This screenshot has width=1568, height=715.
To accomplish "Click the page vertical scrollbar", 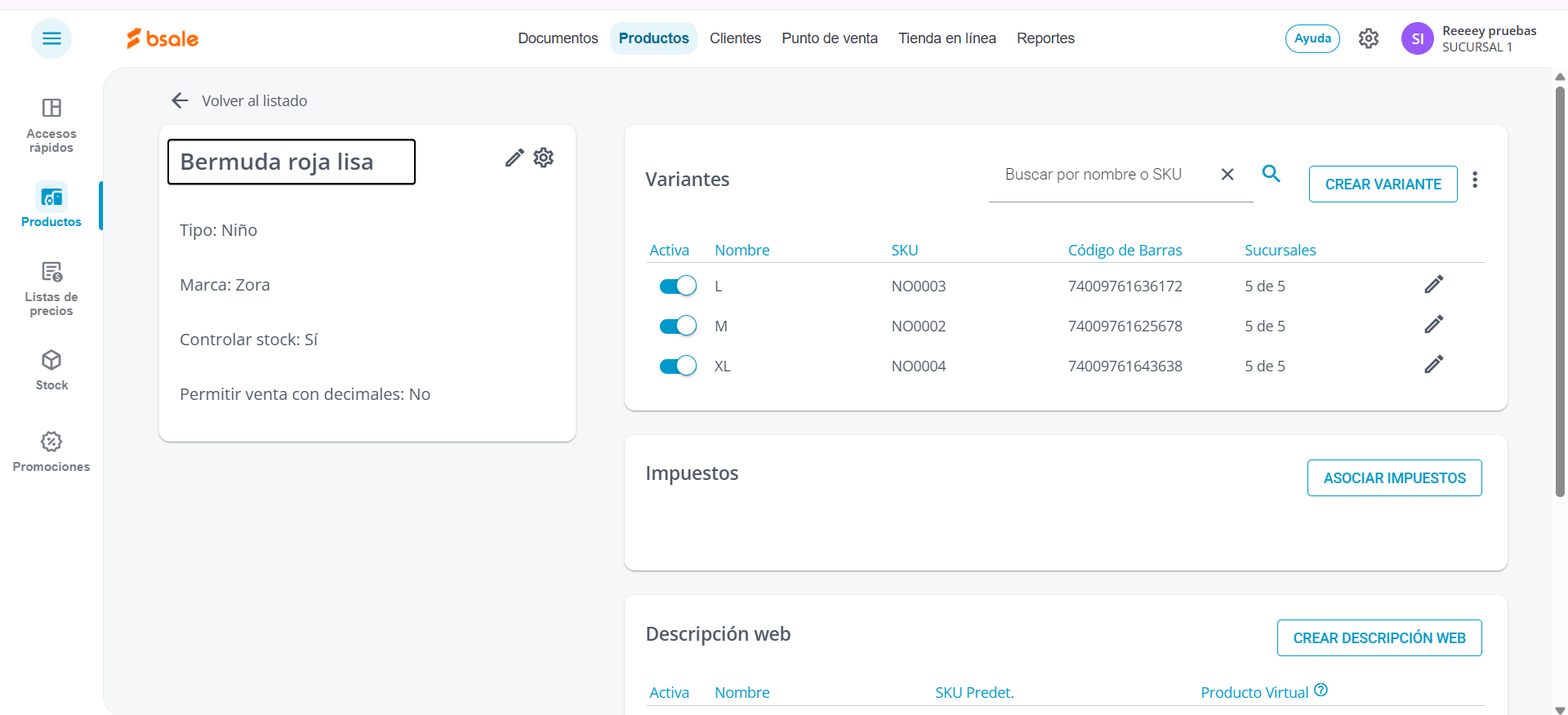I will pyautogui.click(x=1560, y=292).
